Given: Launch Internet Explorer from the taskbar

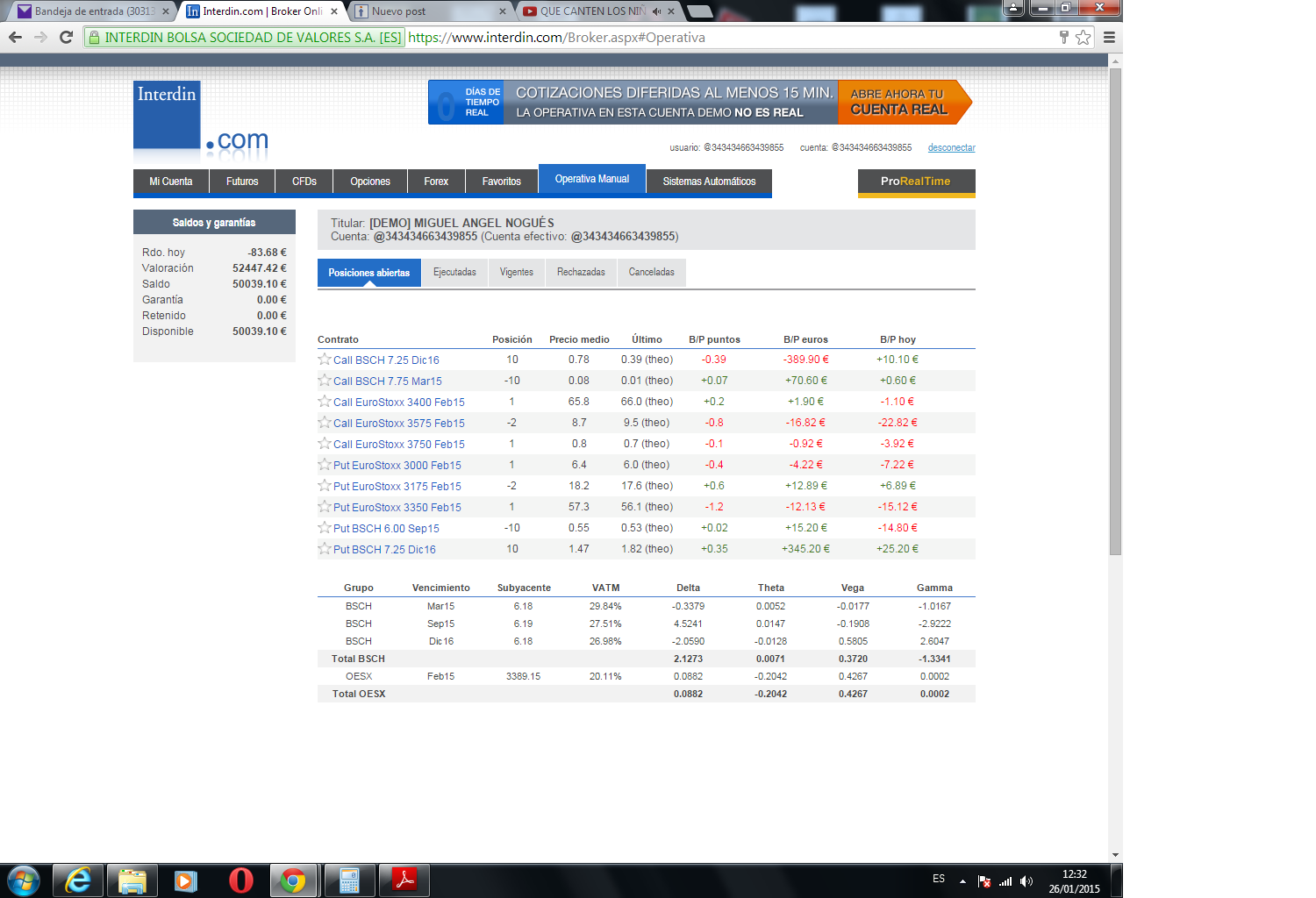Looking at the screenshot, I should point(79,880).
